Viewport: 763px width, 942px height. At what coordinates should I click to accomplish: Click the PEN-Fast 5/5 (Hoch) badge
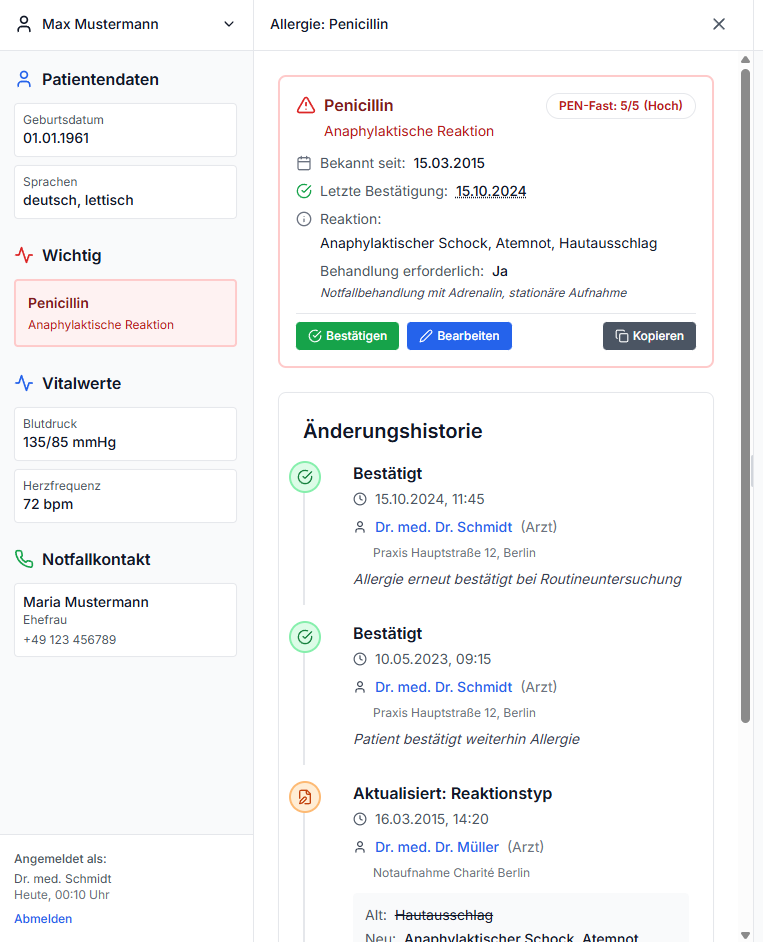[620, 106]
